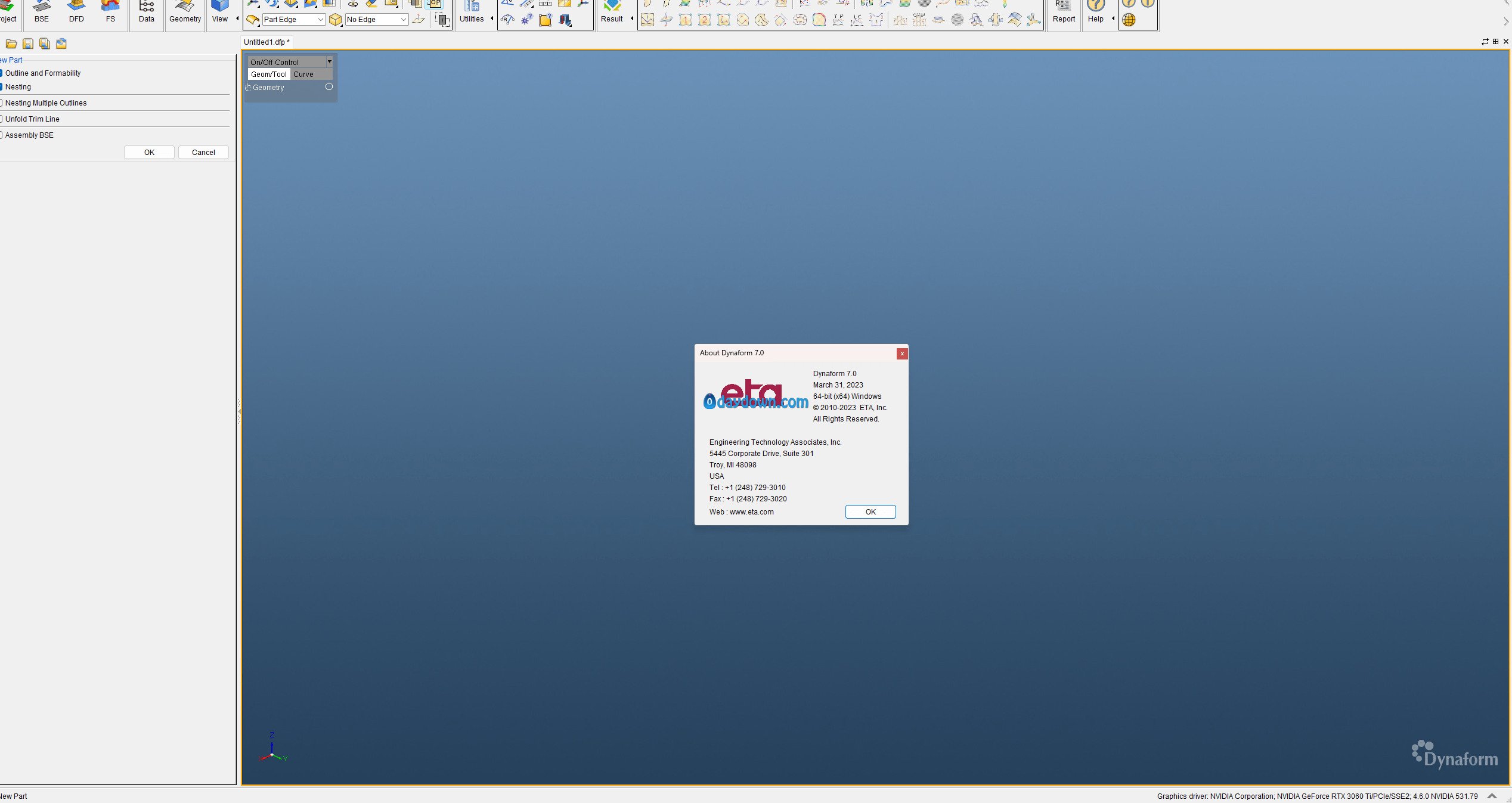The width and height of the screenshot is (1512, 803).
Task: Click Cancel in the New Part panel
Action: (203, 153)
